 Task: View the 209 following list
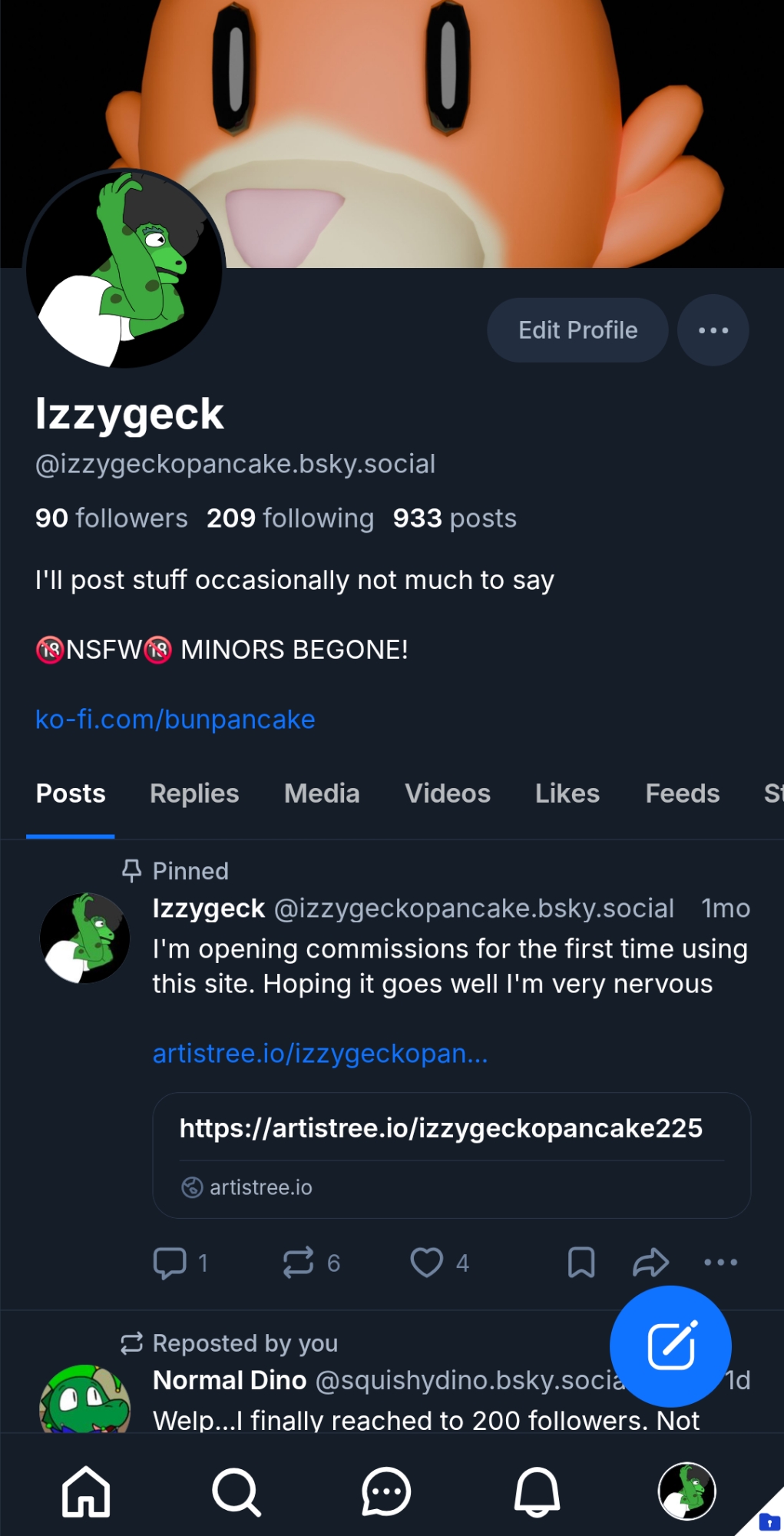pos(290,518)
